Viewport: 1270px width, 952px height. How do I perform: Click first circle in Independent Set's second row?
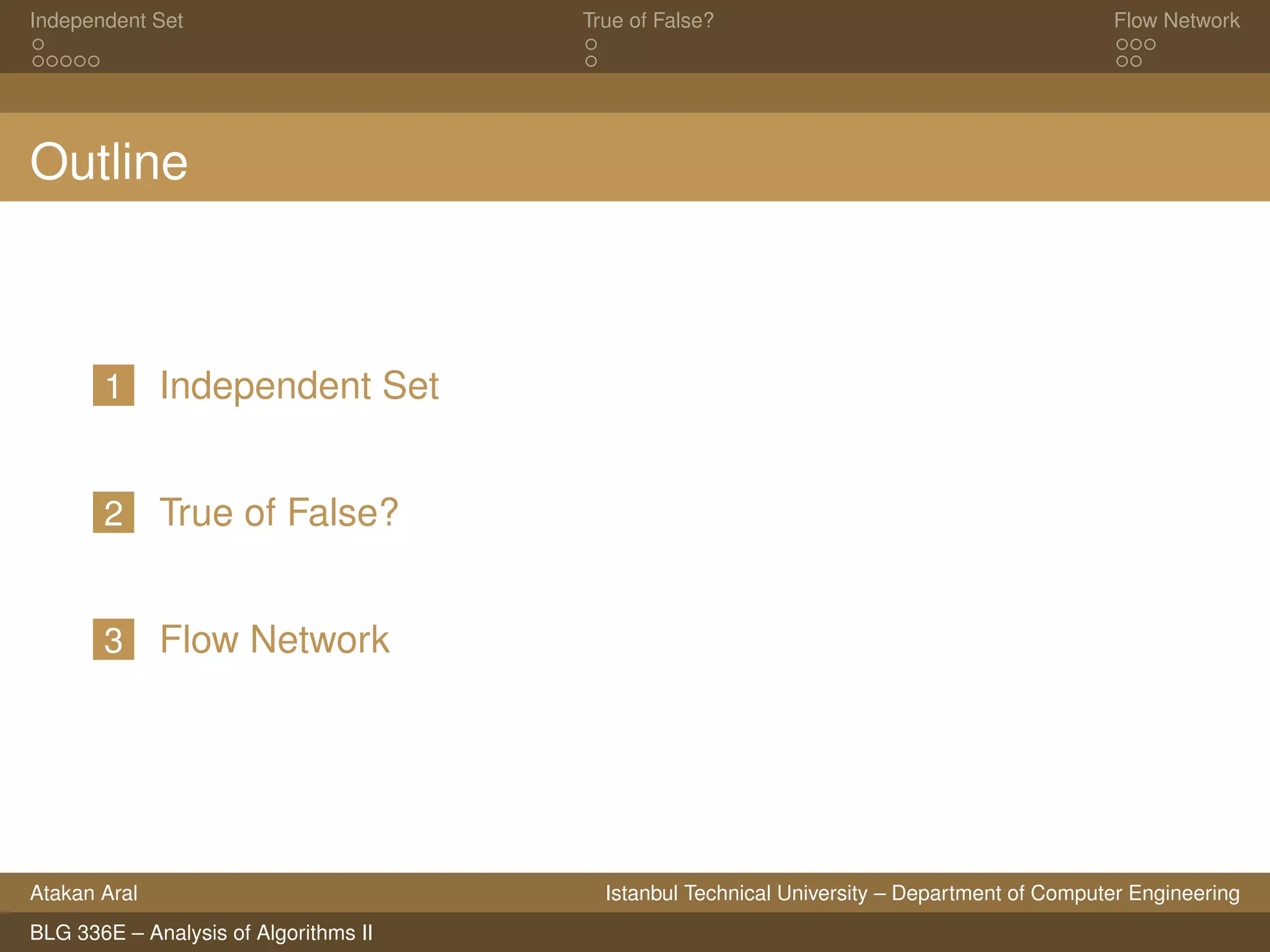click(38, 61)
